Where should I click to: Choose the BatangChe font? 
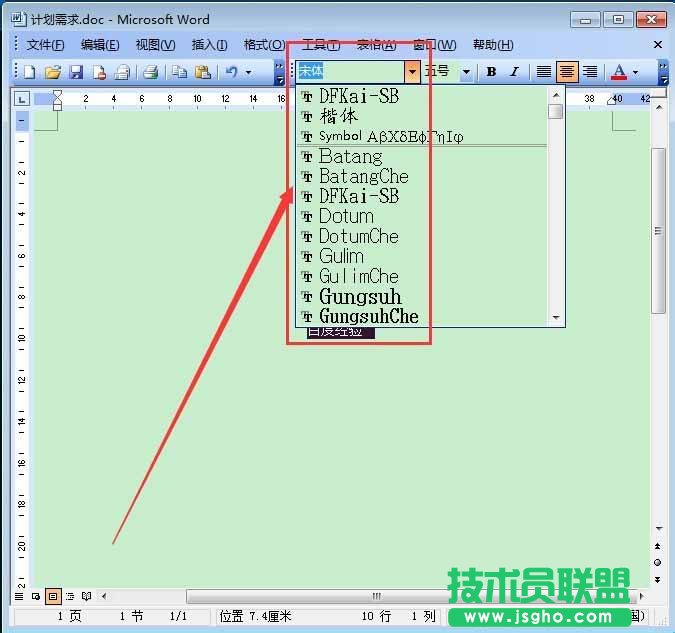click(422, 177)
